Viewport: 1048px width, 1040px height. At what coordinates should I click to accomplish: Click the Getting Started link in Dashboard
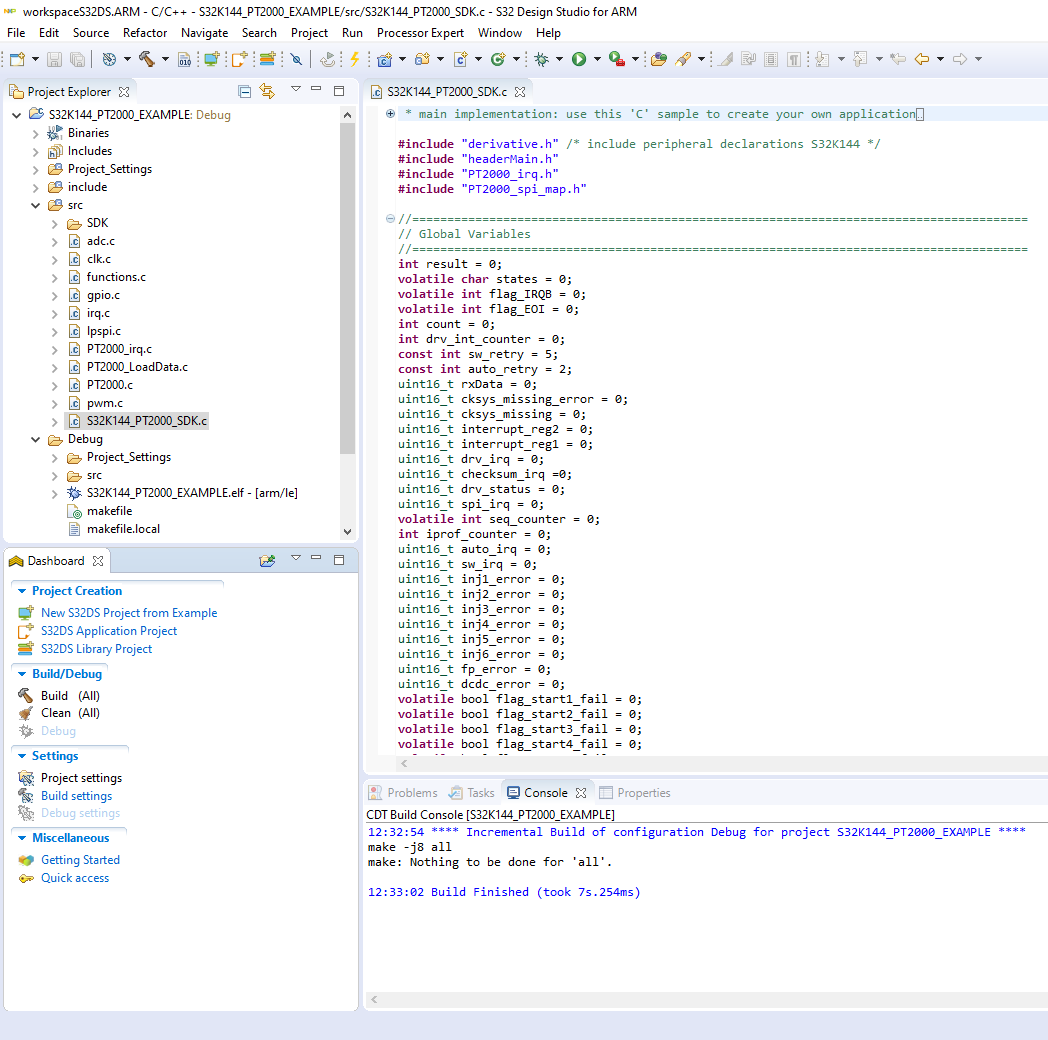80,859
